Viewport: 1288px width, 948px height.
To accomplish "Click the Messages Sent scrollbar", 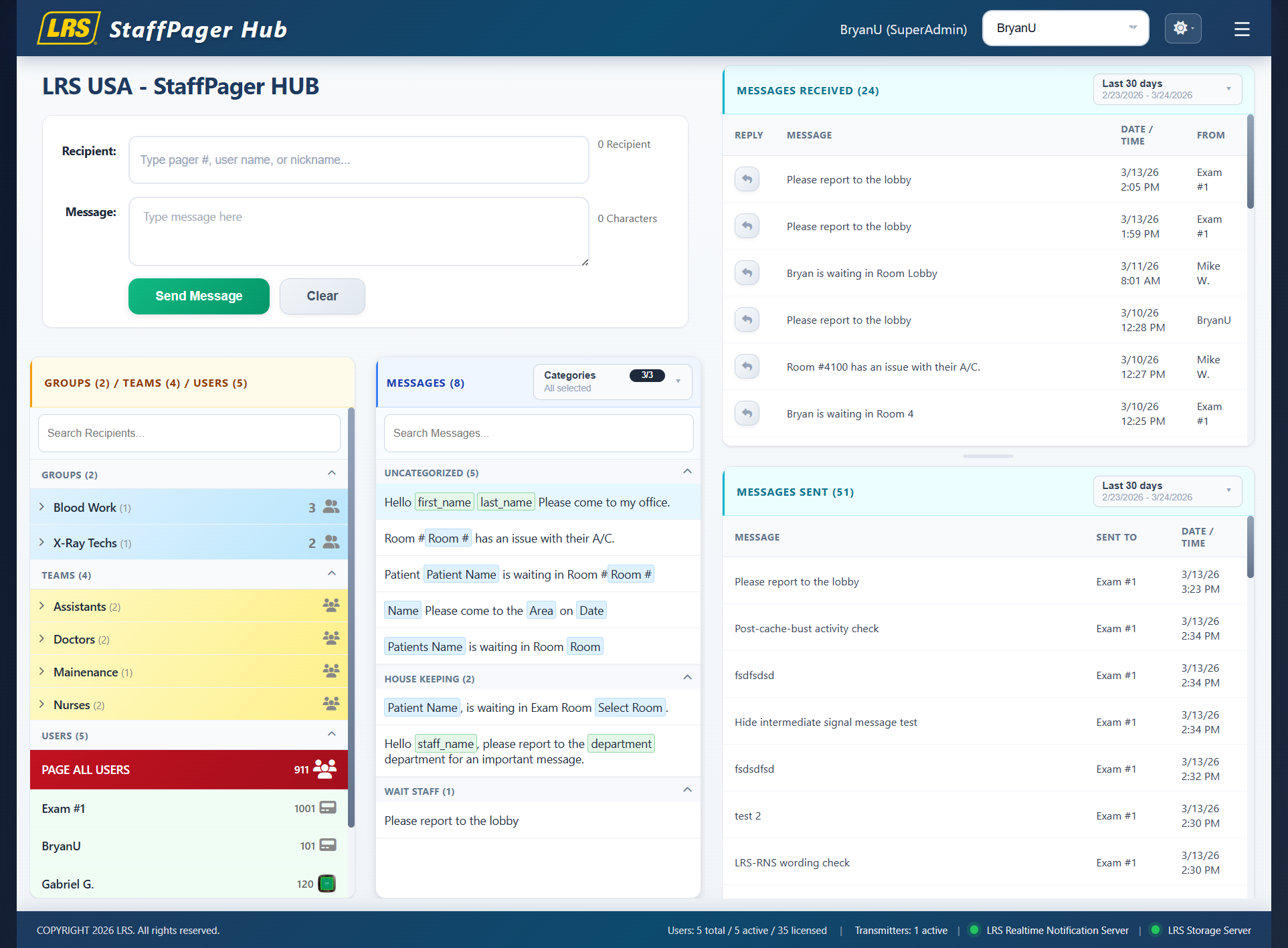I will (1250, 547).
